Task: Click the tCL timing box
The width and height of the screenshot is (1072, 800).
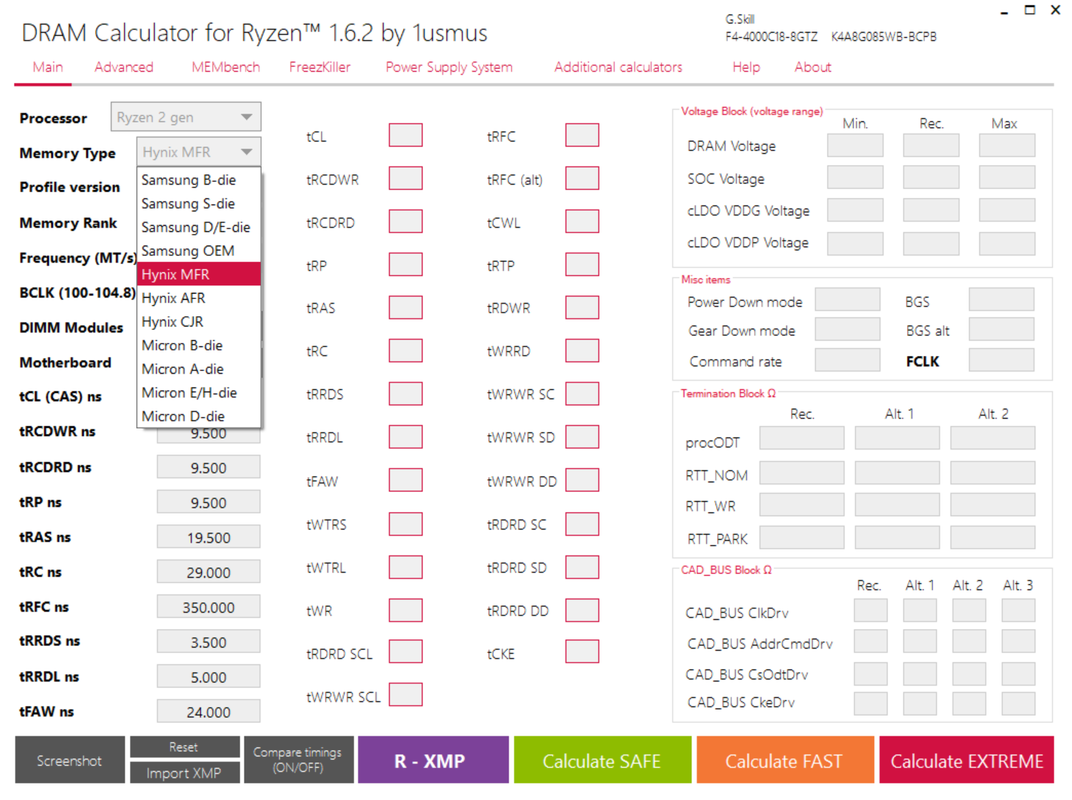Action: [x=405, y=135]
